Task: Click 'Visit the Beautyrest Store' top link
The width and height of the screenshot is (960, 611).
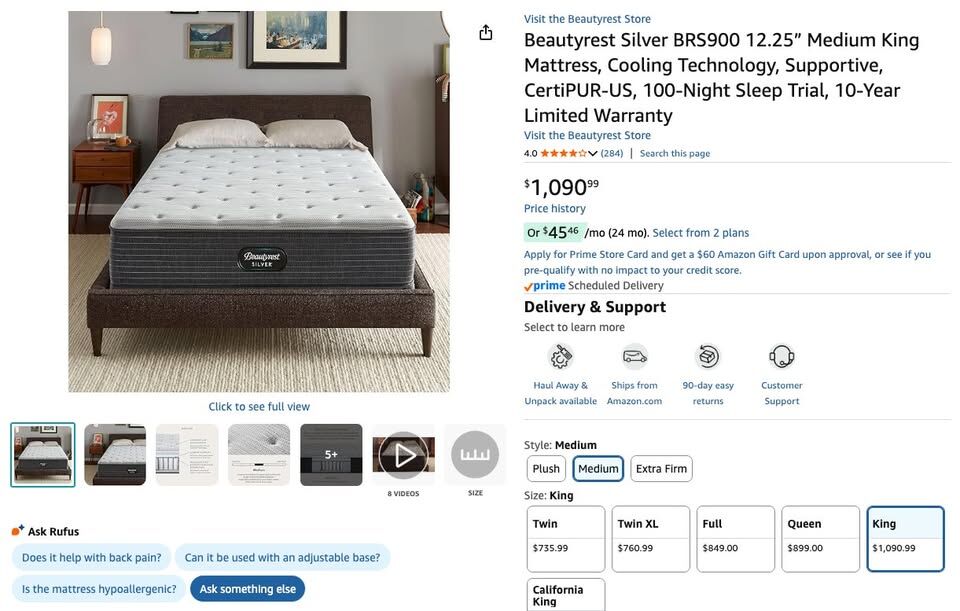Action: click(x=587, y=19)
